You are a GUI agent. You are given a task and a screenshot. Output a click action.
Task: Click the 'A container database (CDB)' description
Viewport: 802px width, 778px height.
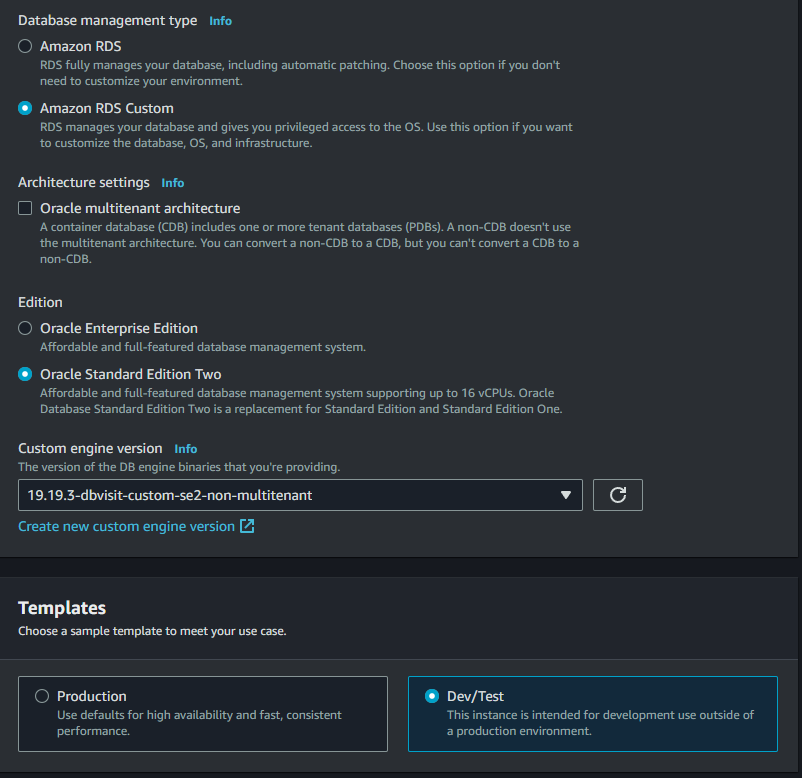pos(309,243)
